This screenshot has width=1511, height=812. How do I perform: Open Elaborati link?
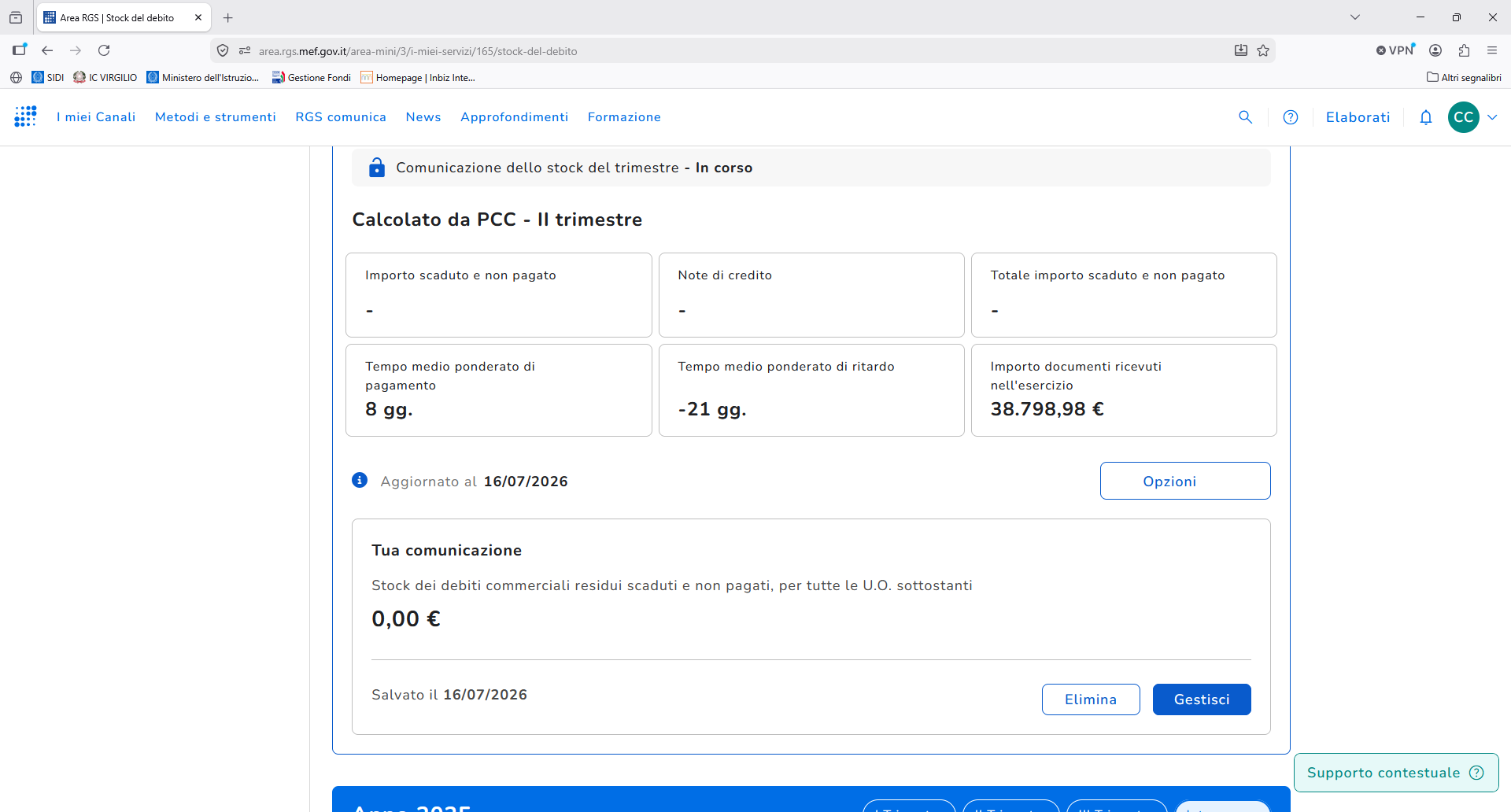coord(1358,117)
